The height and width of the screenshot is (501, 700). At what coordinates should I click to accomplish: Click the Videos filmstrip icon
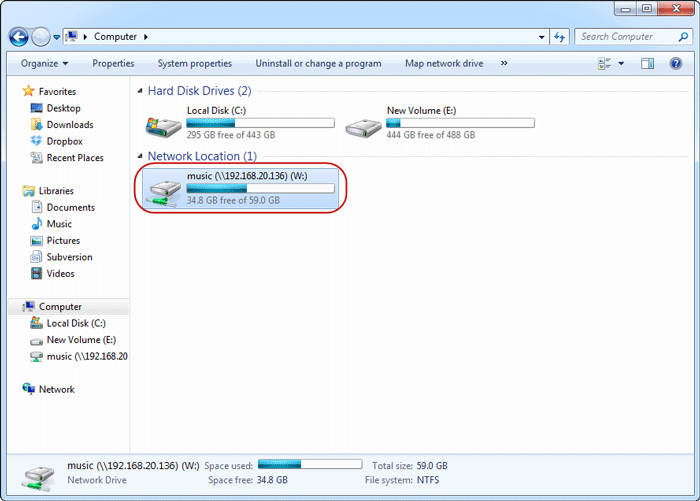click(37, 273)
